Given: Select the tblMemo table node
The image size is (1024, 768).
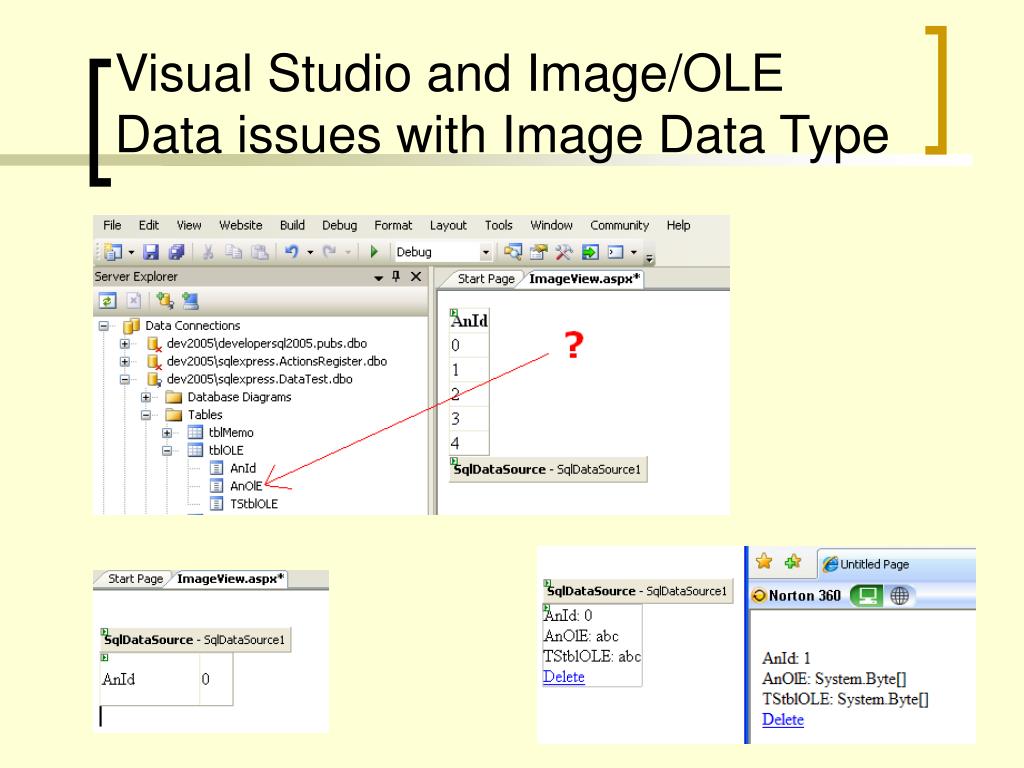Looking at the screenshot, I should pyautogui.click(x=231, y=432).
